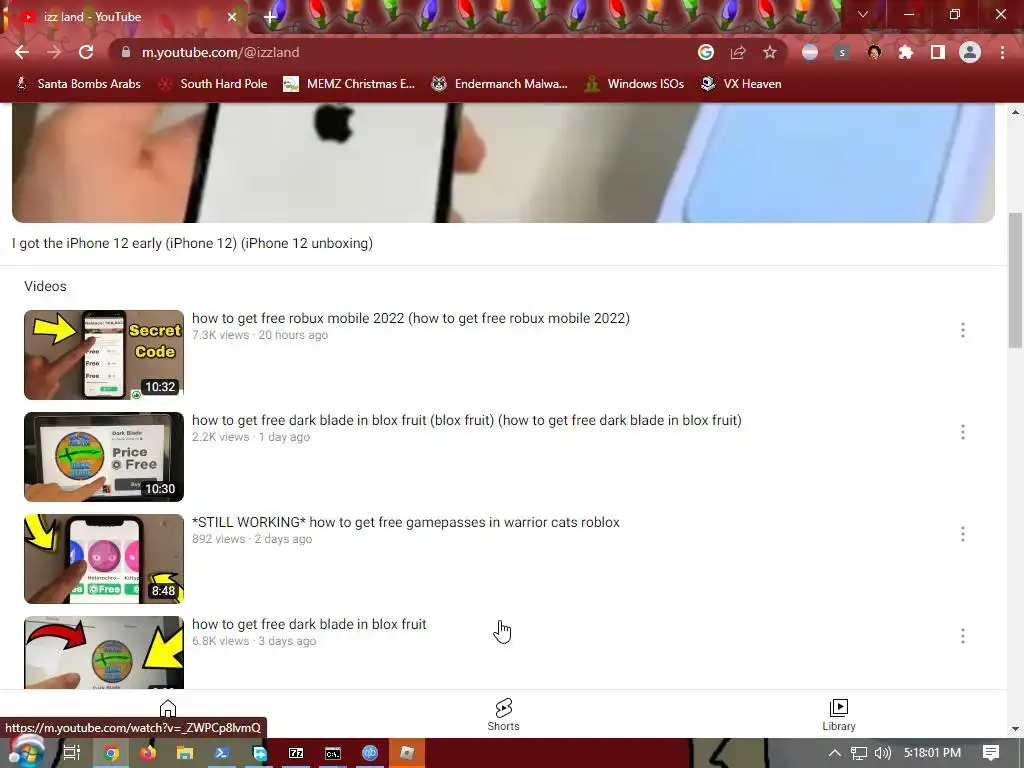Image resolution: width=1024 pixels, height=768 pixels.
Task: Open Windows ISOs bookmark
Action: click(635, 84)
